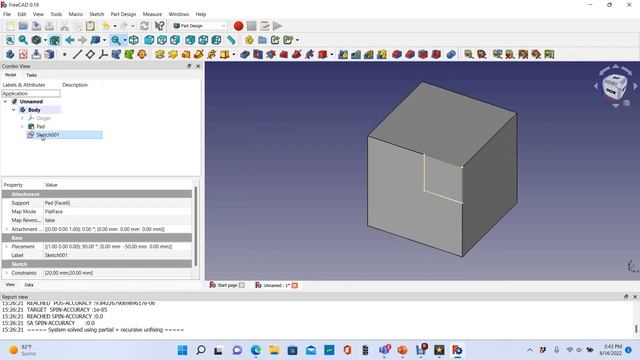Click the Pocket blue icon
The width and height of the screenshot is (640, 360).
[244, 54]
